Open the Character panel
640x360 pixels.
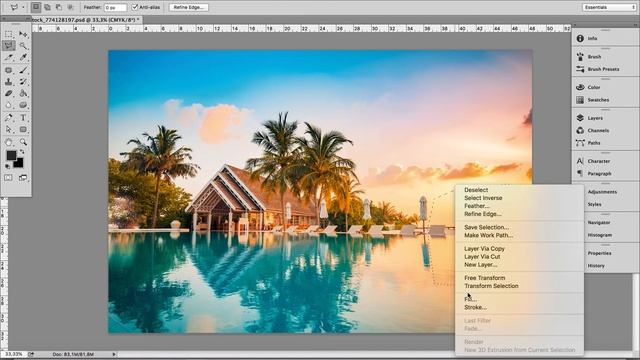pyautogui.click(x=598, y=161)
